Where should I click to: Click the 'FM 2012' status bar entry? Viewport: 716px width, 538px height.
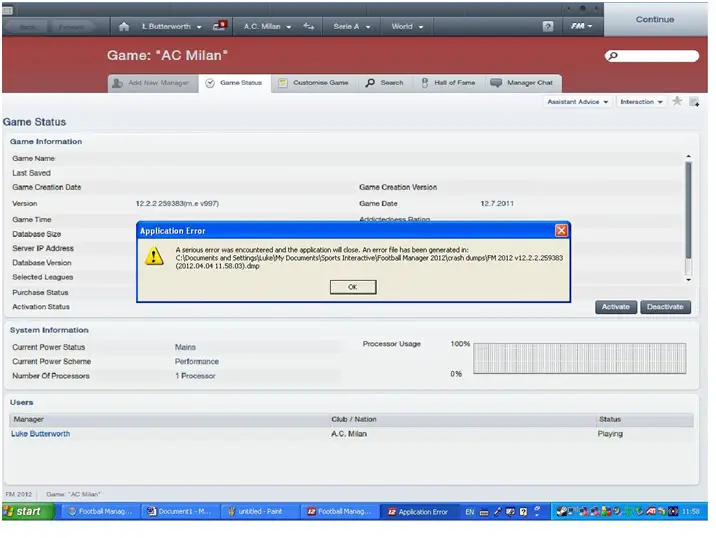point(19,494)
